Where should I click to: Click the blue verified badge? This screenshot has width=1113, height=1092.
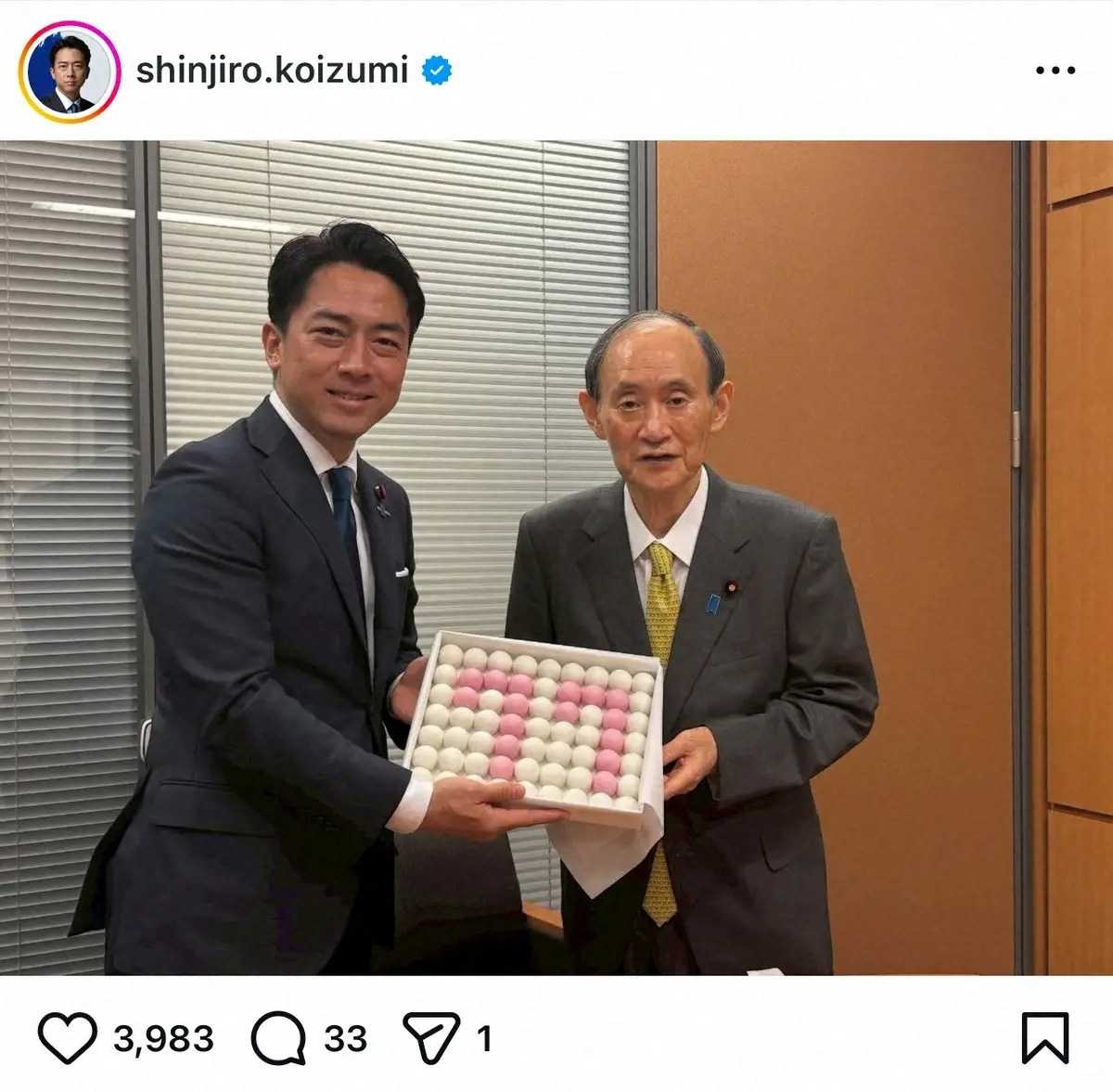[437, 71]
